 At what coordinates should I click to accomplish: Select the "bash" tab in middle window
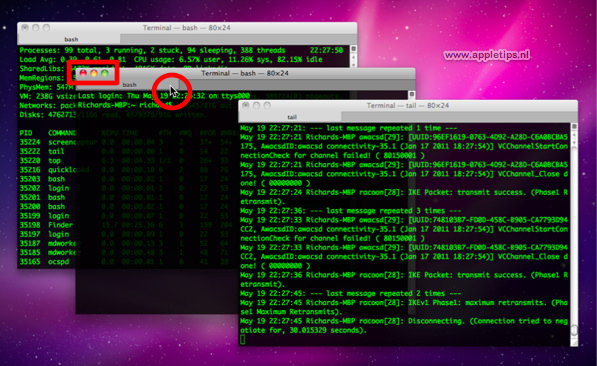coord(129,84)
